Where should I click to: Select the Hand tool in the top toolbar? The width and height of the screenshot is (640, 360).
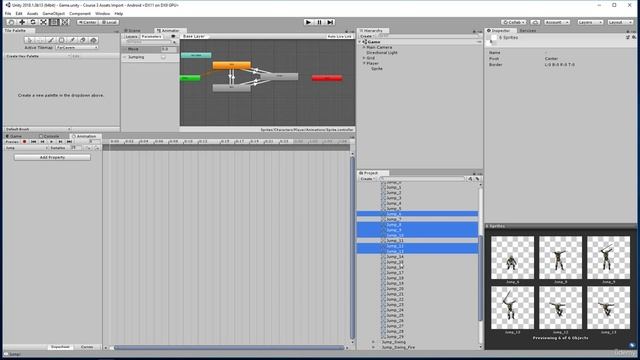[11, 22]
